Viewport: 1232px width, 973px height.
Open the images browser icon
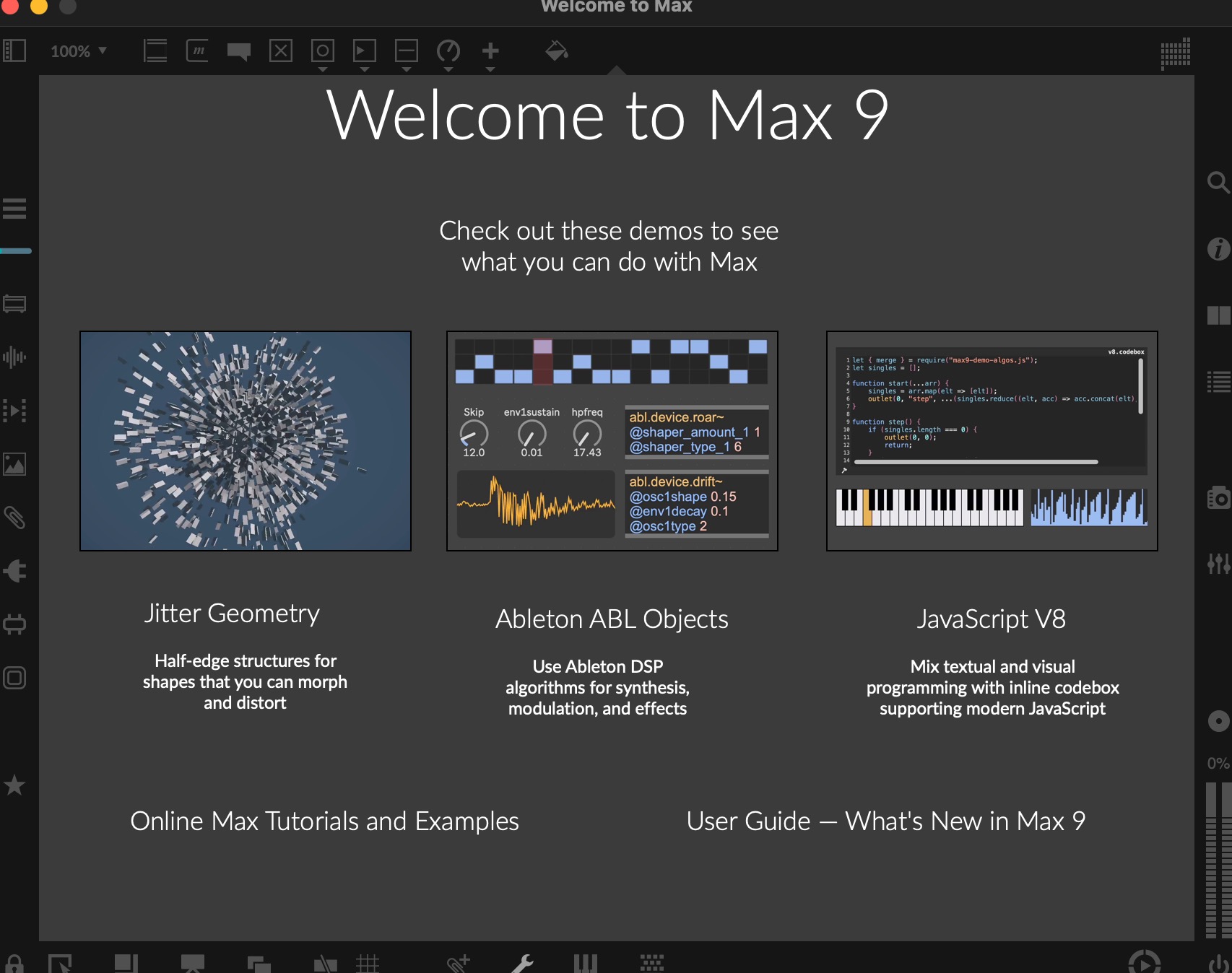coord(14,464)
